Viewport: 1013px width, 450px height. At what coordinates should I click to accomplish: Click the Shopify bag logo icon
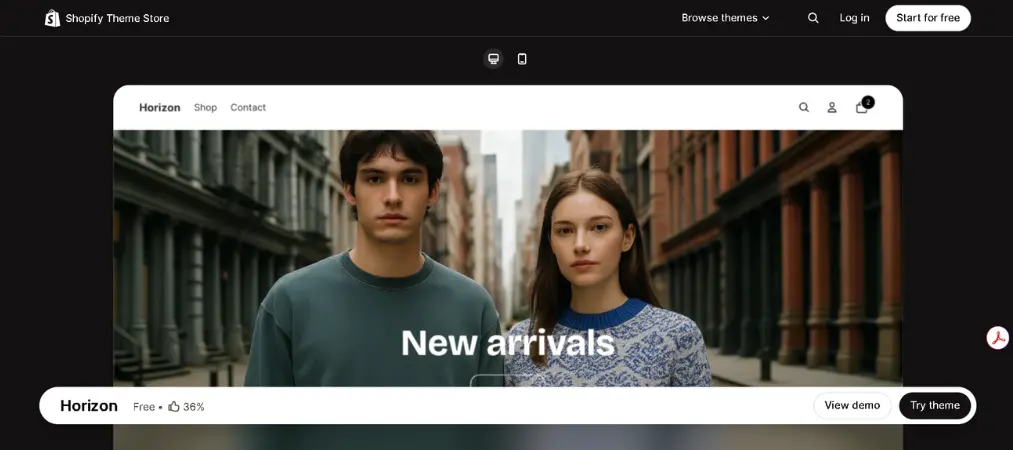click(x=52, y=18)
